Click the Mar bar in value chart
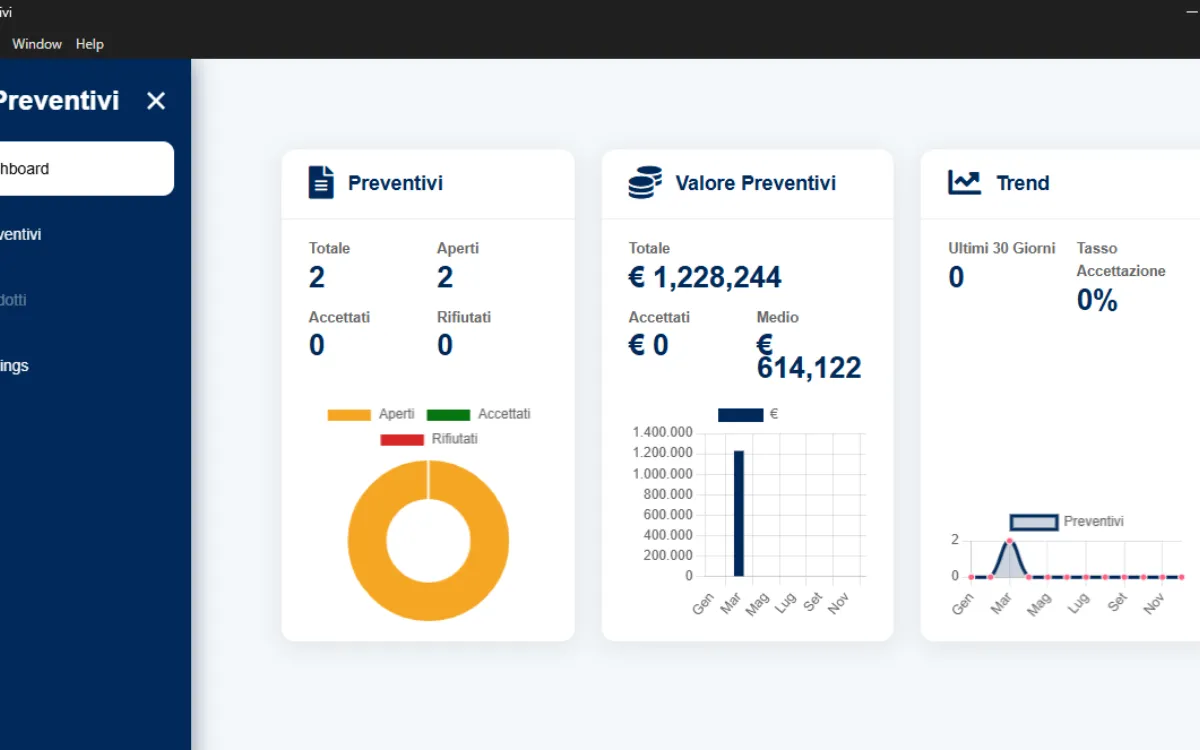The height and width of the screenshot is (750, 1200). (x=739, y=513)
